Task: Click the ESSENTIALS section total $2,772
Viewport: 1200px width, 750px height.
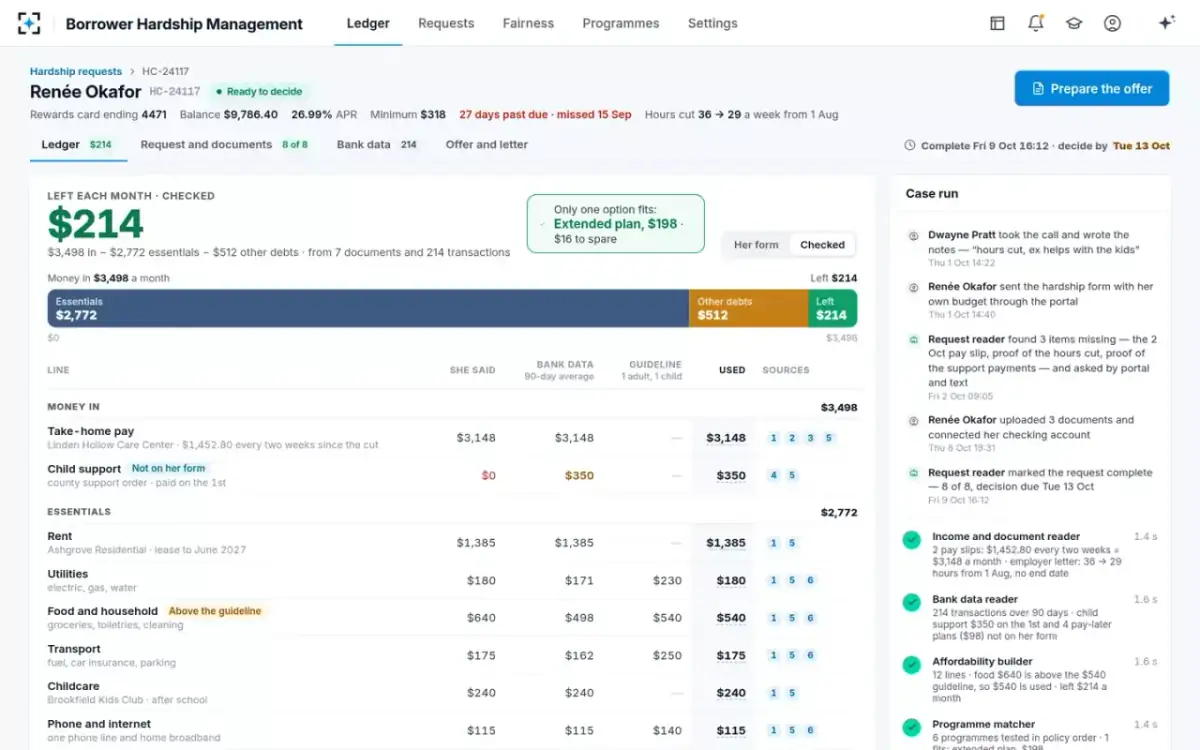Action: click(839, 513)
